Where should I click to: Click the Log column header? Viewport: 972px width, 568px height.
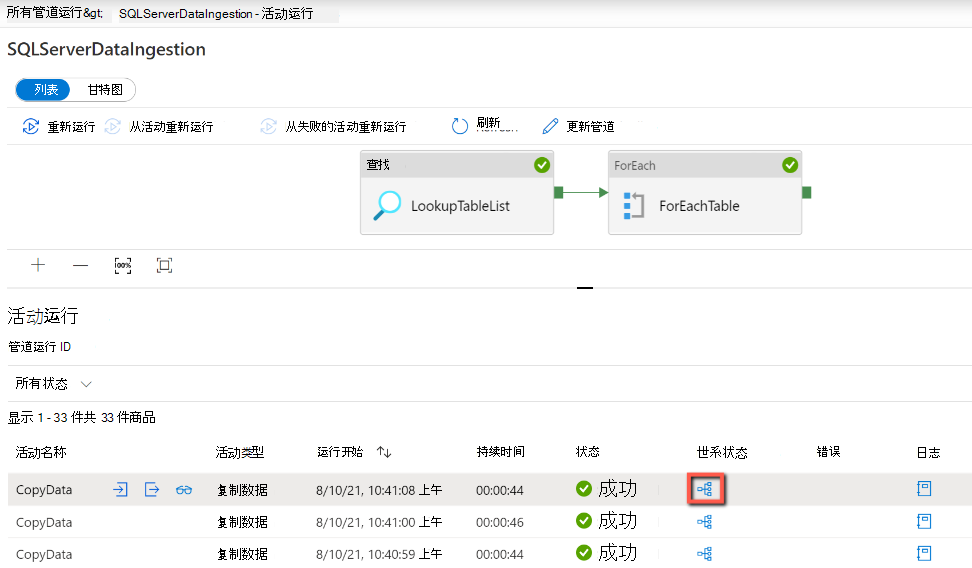click(x=928, y=453)
